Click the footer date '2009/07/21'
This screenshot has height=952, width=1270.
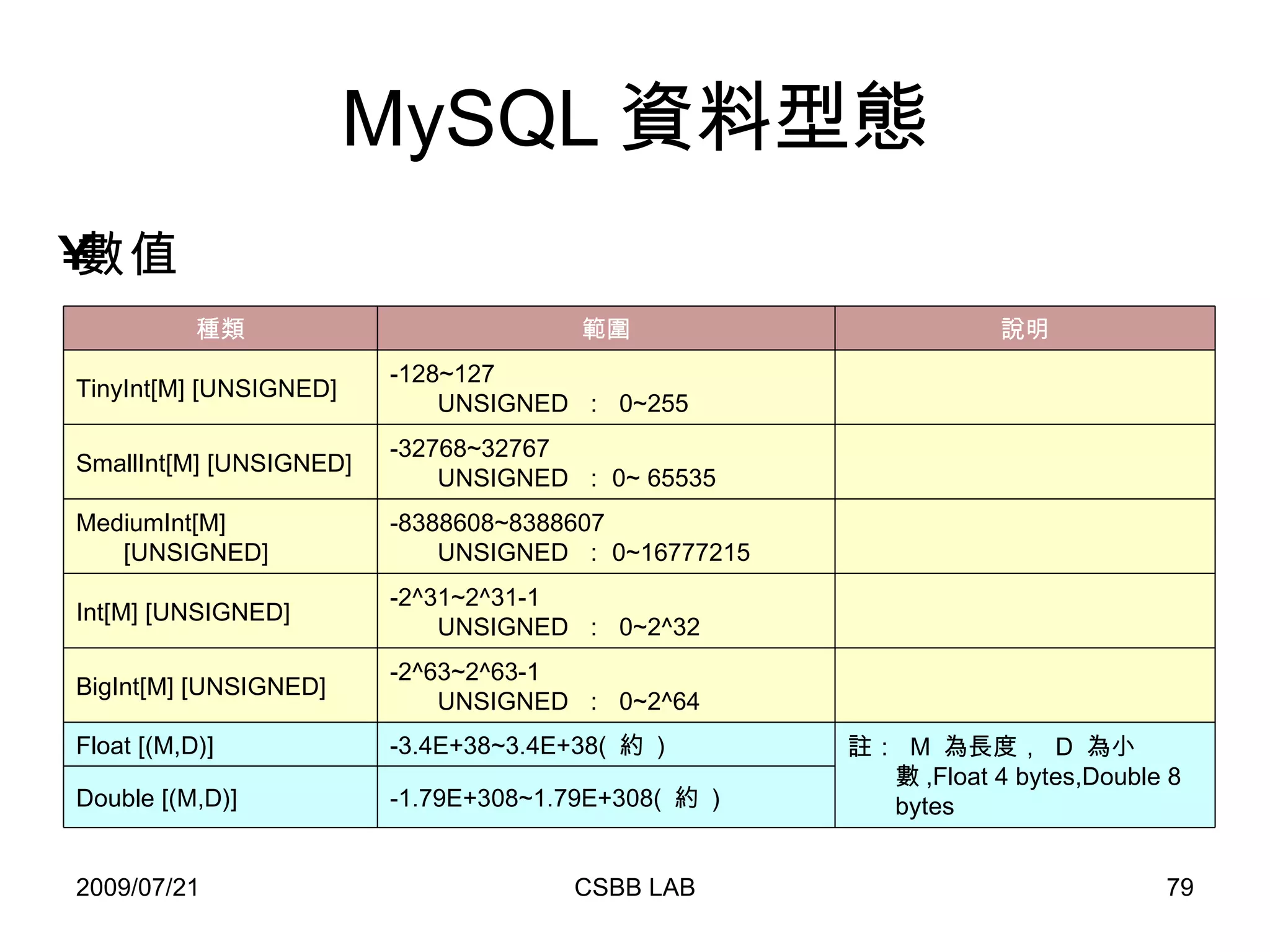(x=137, y=888)
